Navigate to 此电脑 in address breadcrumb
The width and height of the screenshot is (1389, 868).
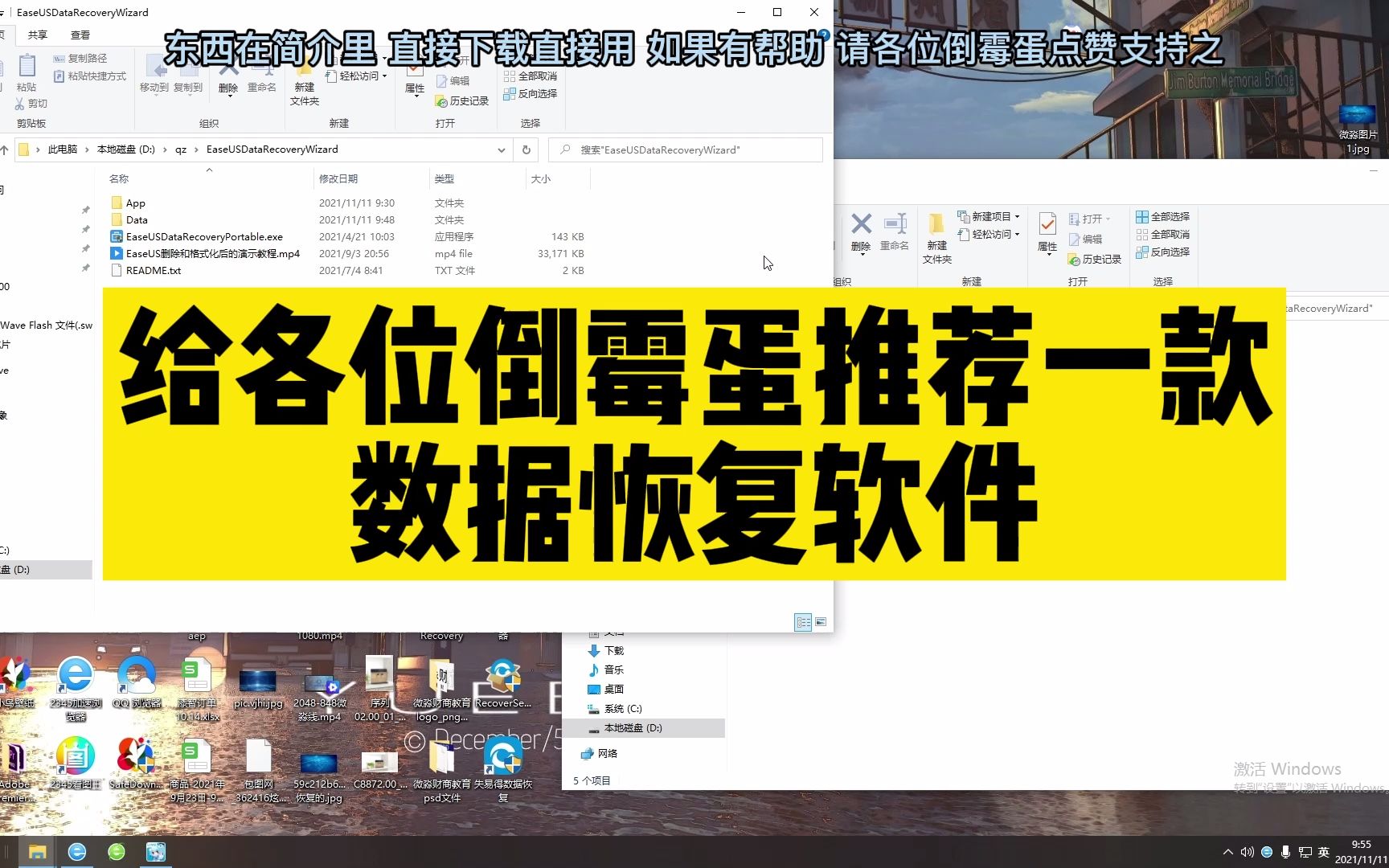point(63,149)
